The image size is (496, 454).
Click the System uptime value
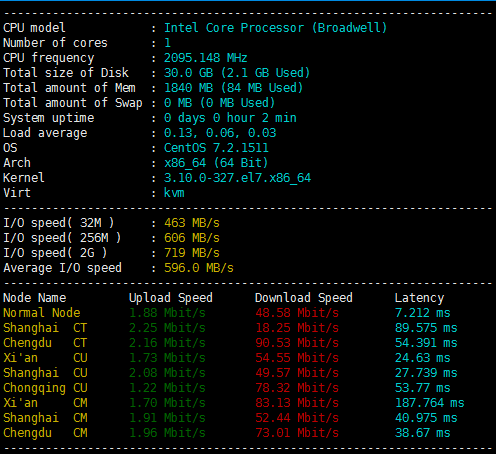click(x=230, y=118)
